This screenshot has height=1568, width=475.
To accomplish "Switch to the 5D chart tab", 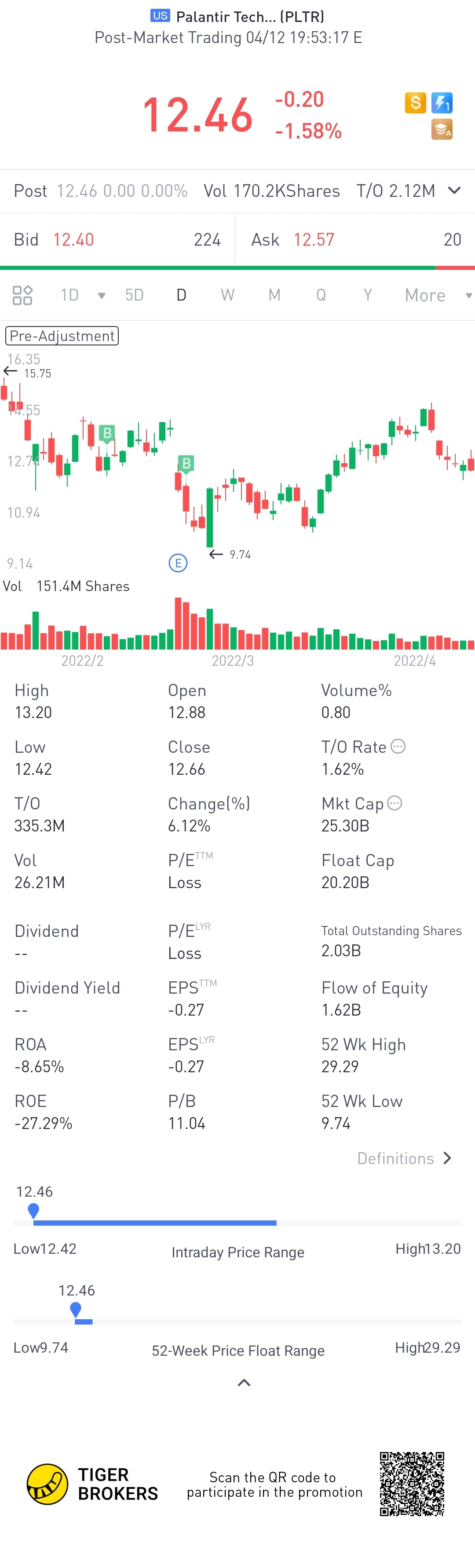I will pos(134,295).
